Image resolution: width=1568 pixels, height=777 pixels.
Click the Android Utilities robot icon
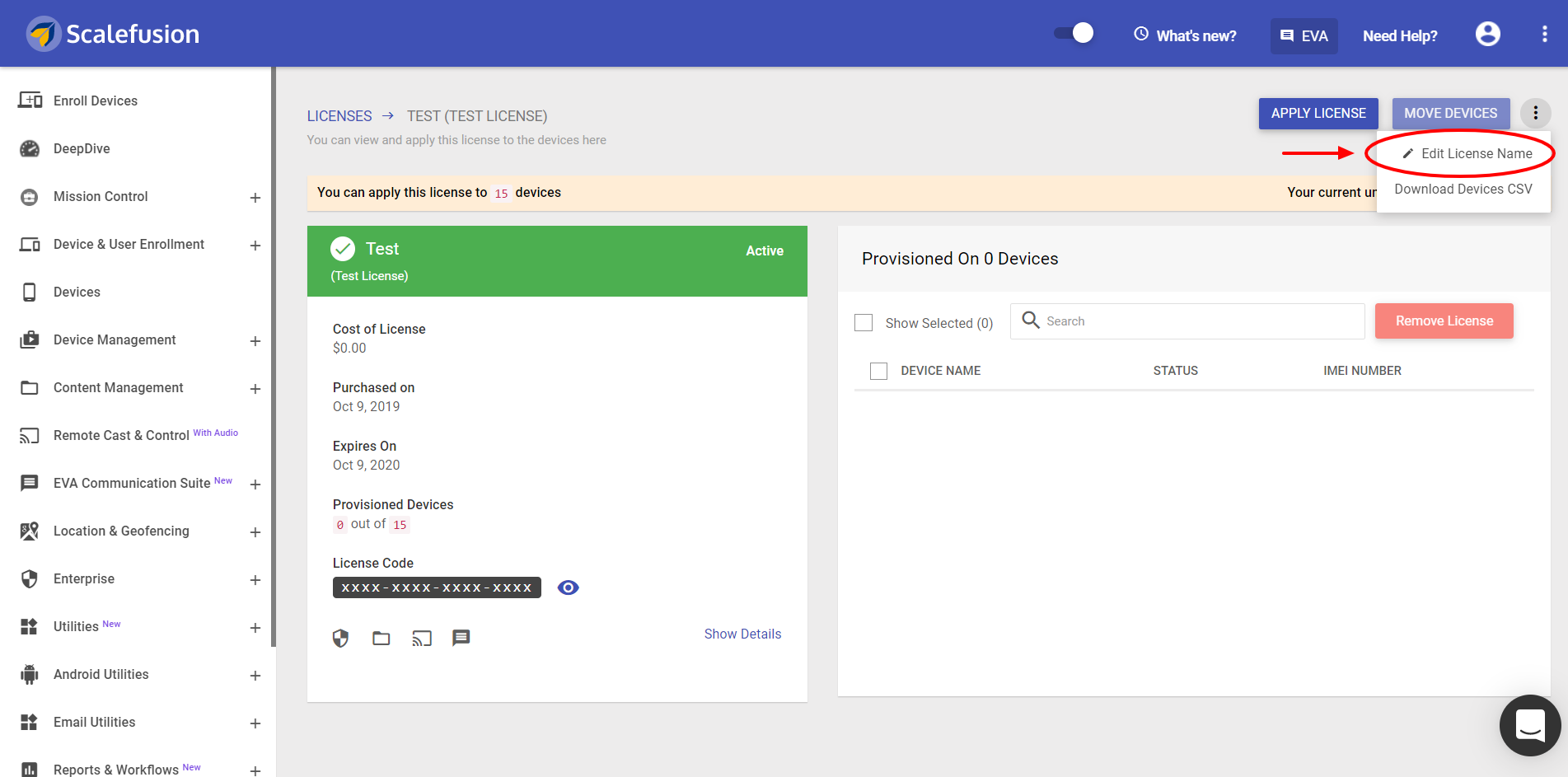tap(30, 675)
